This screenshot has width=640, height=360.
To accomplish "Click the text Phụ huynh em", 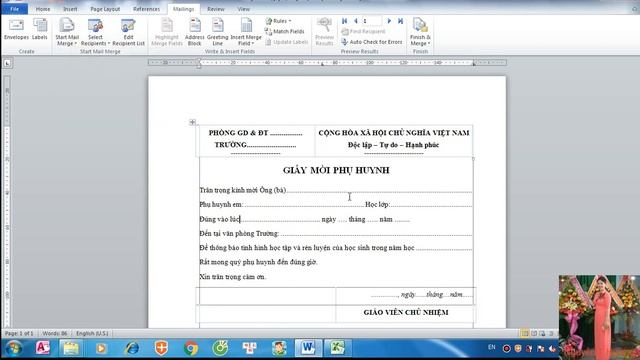I will 221,204.
